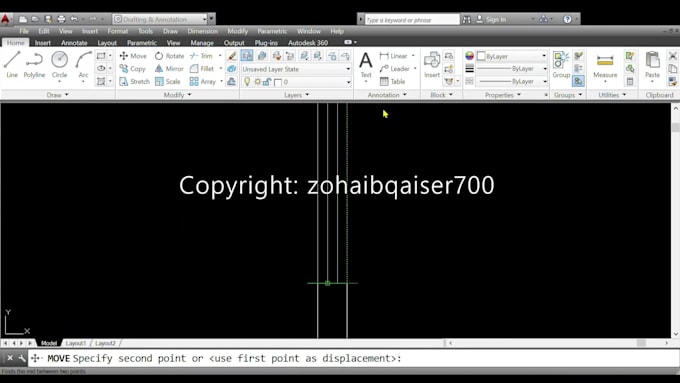This screenshot has height=383, width=680.
Task: Open the Dimension menu
Action: 203,31
